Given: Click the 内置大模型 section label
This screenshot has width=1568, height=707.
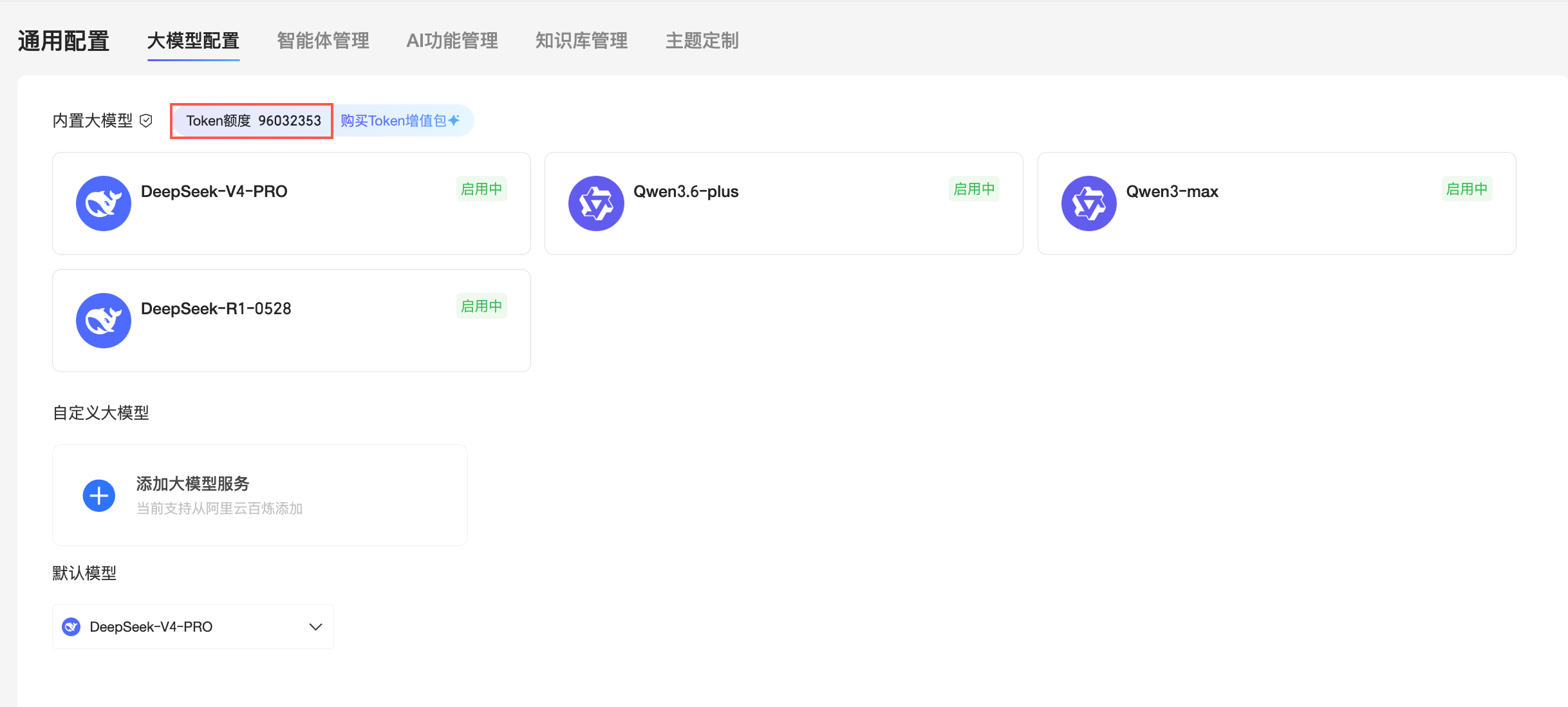Looking at the screenshot, I should pyautogui.click(x=93, y=121).
